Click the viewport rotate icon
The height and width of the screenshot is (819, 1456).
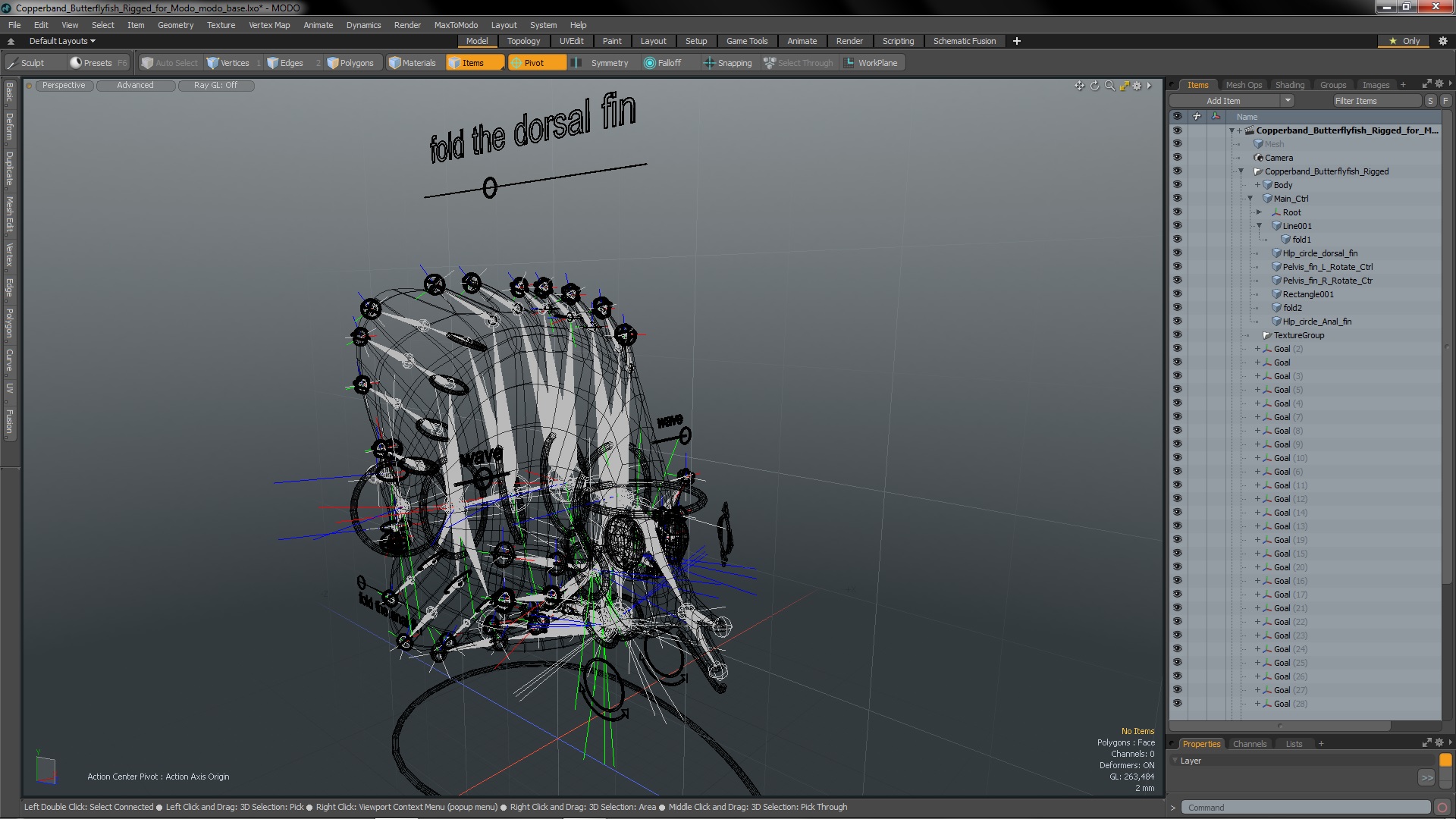coord(1094,86)
